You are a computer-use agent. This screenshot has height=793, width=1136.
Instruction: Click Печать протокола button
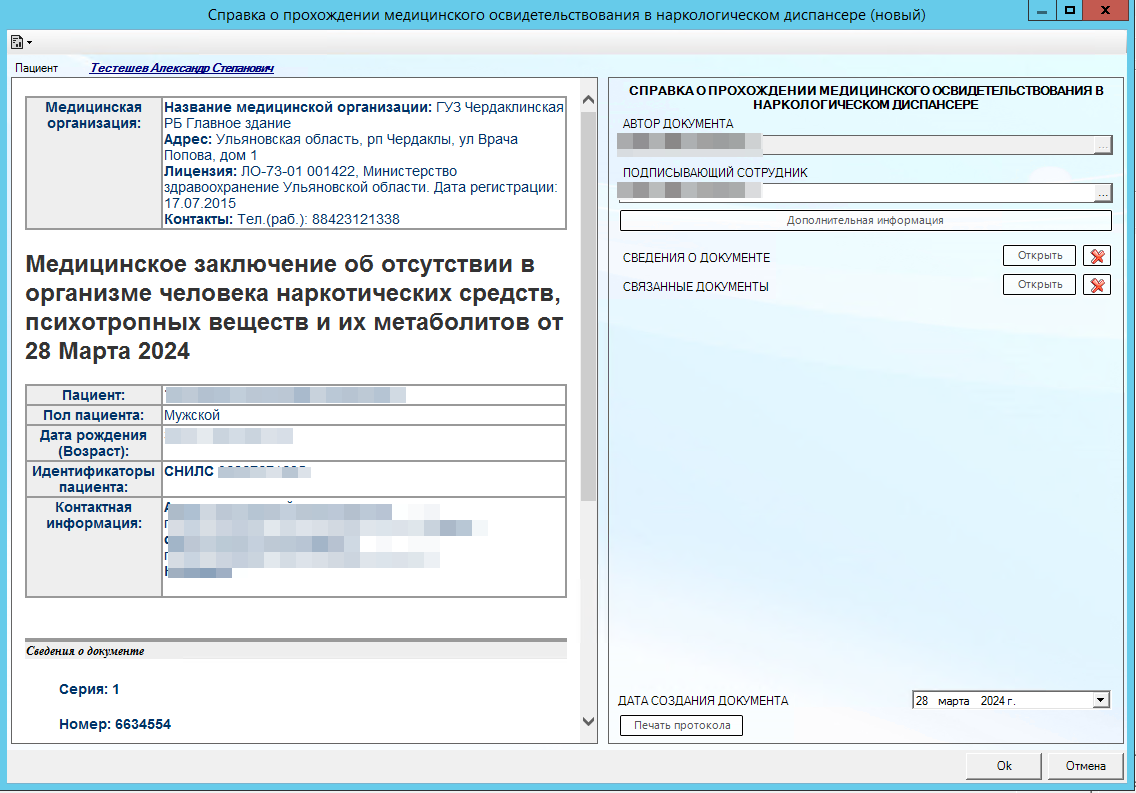pyautogui.click(x=682, y=725)
